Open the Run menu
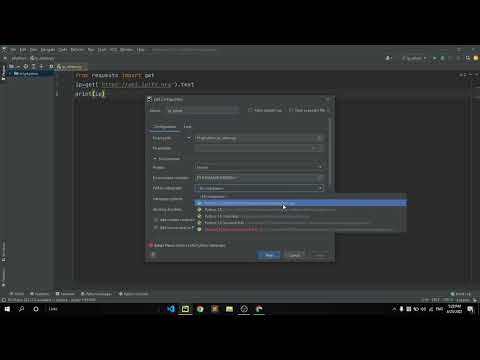The width and height of the screenshot is (480, 360). (91, 50)
